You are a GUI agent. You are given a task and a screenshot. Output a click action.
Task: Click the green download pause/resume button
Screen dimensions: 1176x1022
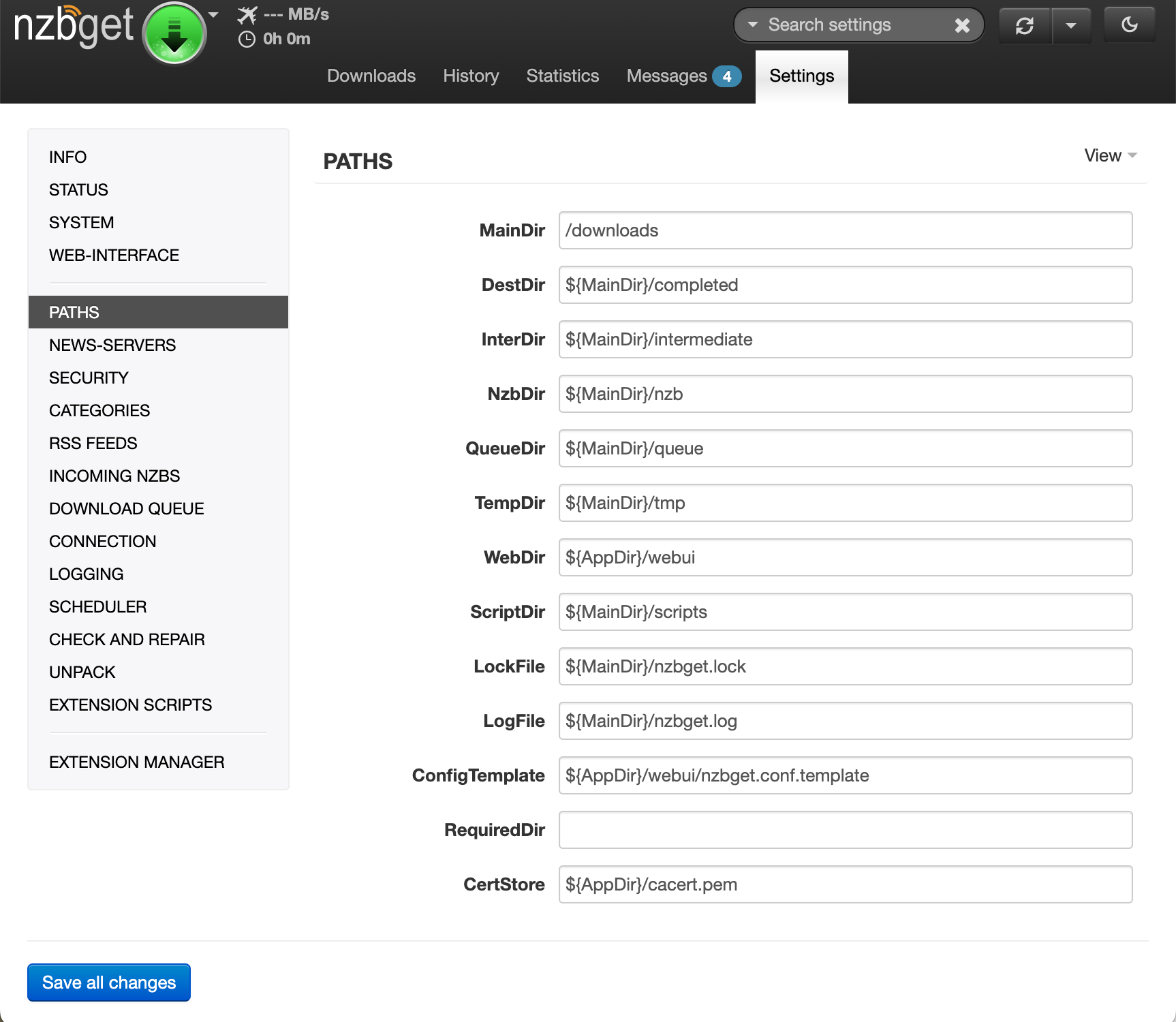(174, 33)
